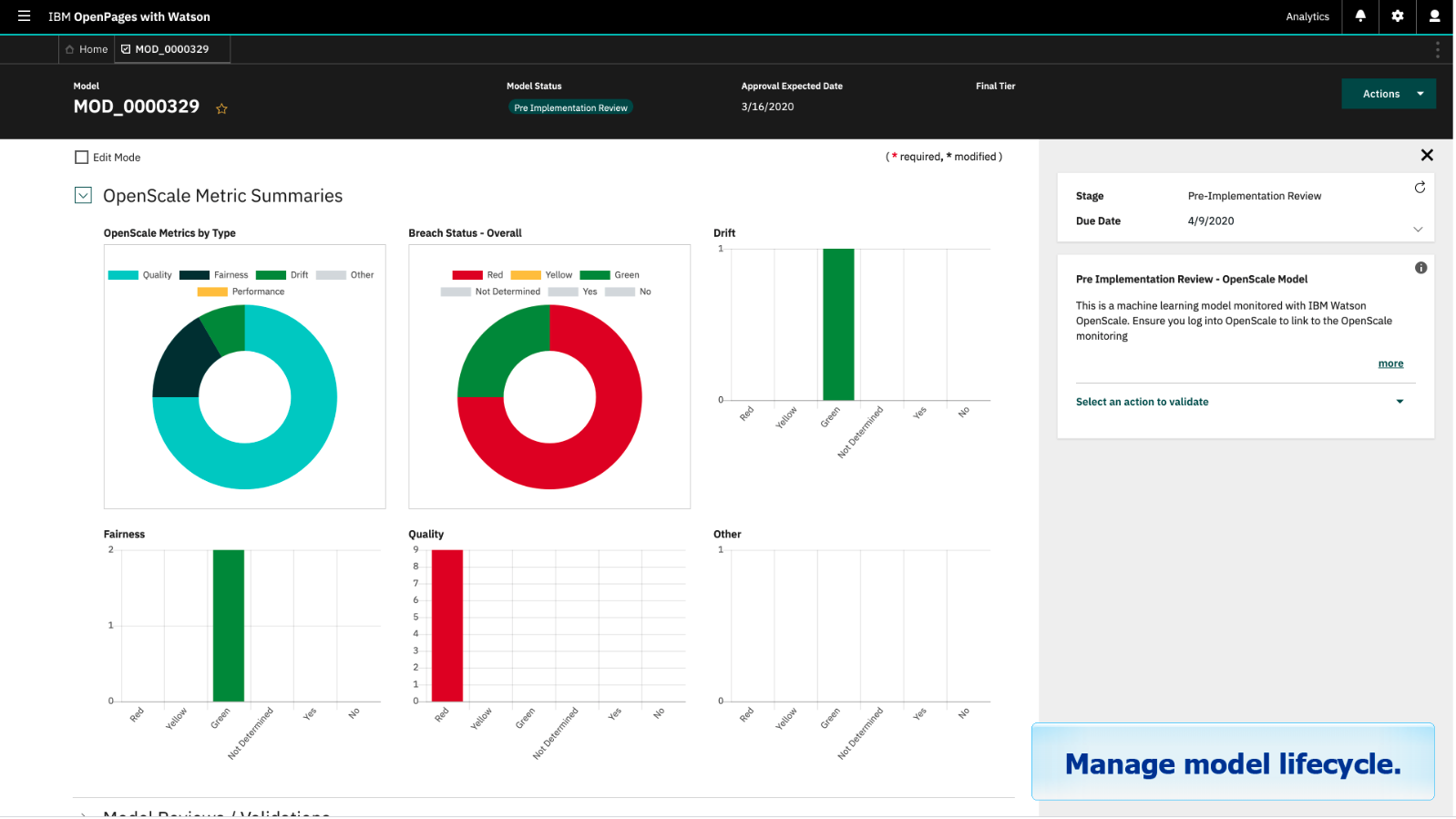
Task: Click the Home tab
Action: pos(87,49)
